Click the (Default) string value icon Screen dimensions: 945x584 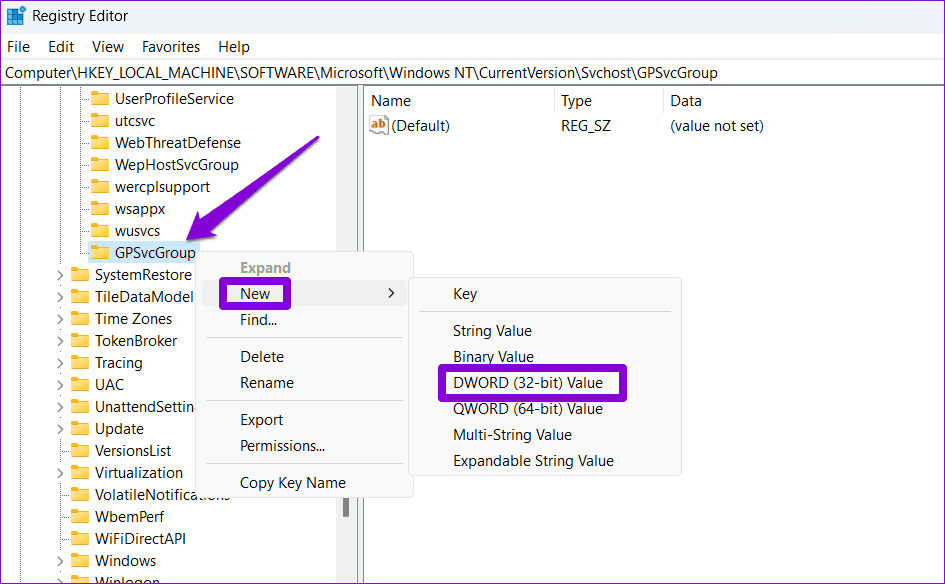381,125
